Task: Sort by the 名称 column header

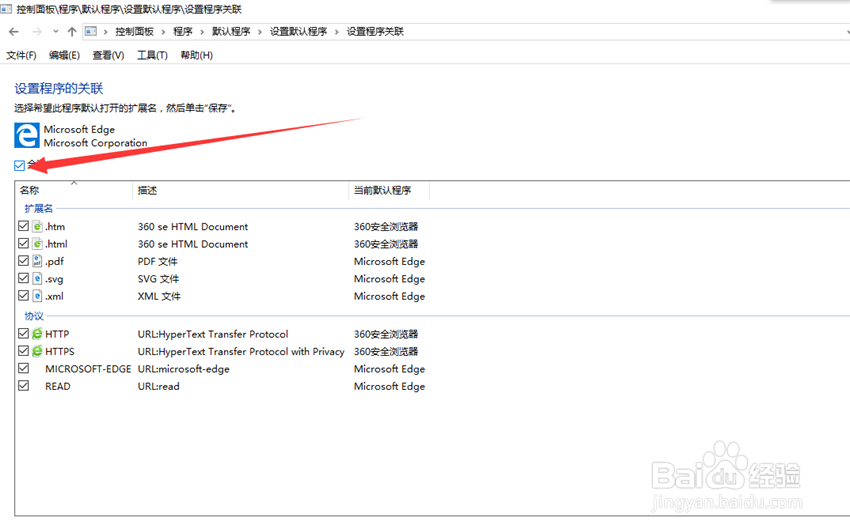Action: pos(74,190)
